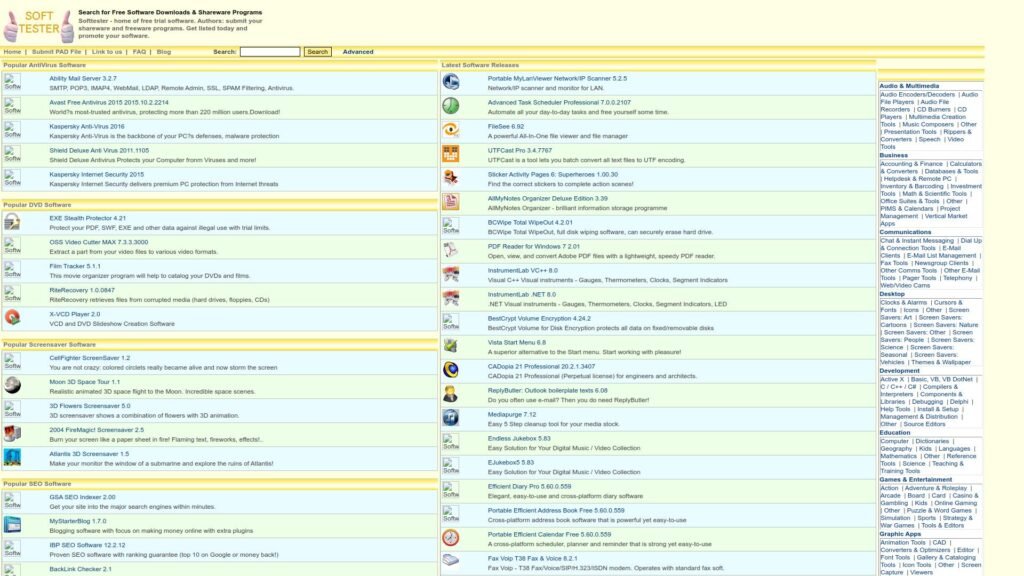
Task: Click the image placeholder beside Film Tracker
Action: tap(12, 270)
